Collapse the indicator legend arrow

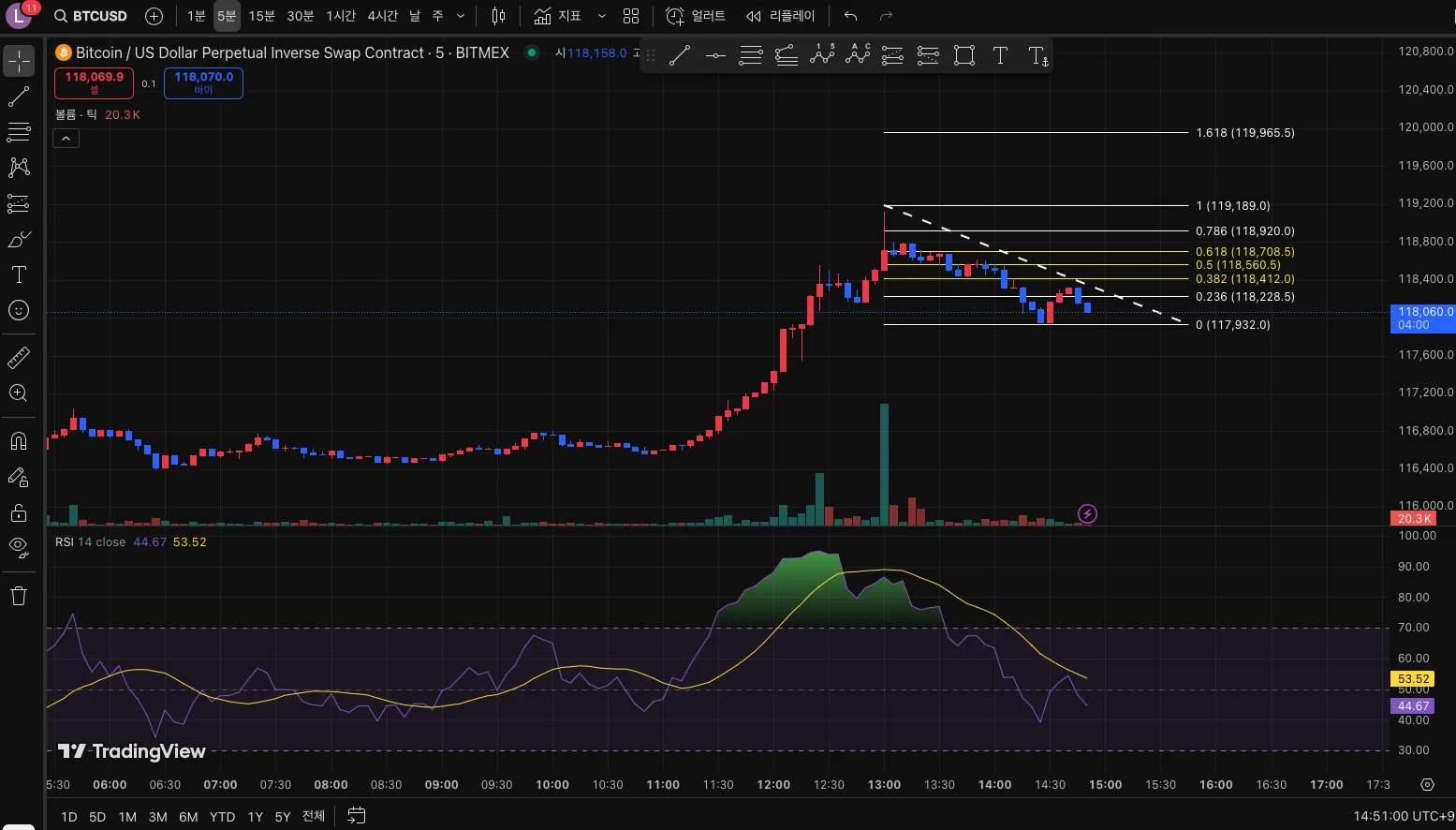click(66, 139)
